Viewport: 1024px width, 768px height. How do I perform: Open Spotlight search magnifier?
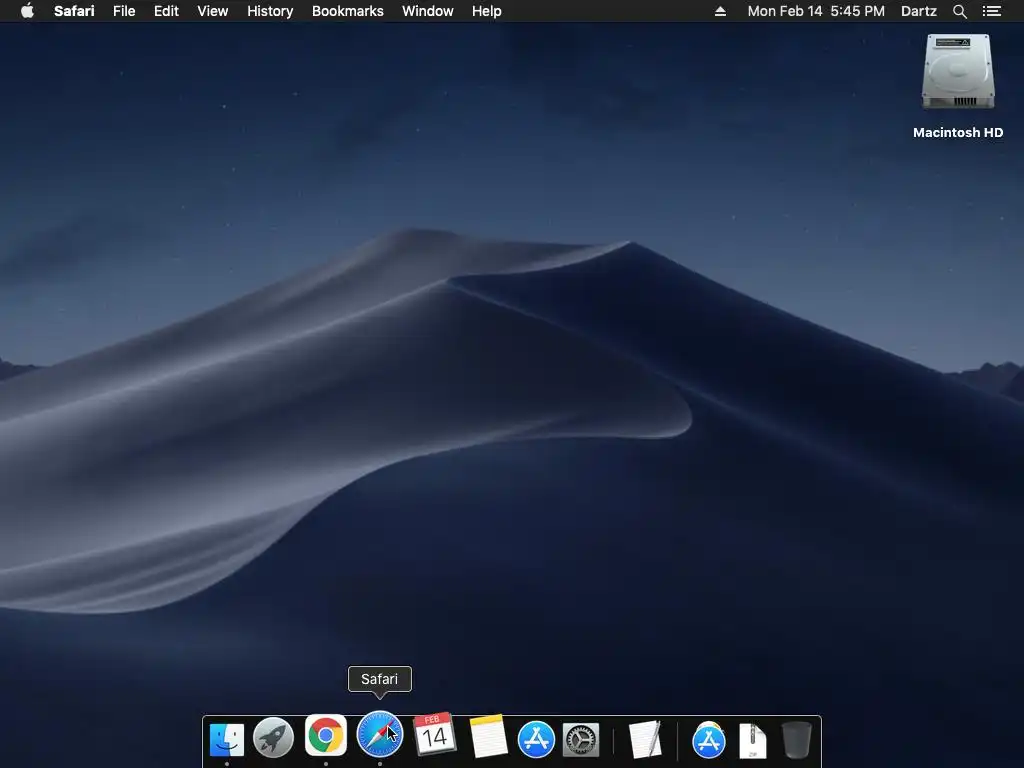coord(959,11)
